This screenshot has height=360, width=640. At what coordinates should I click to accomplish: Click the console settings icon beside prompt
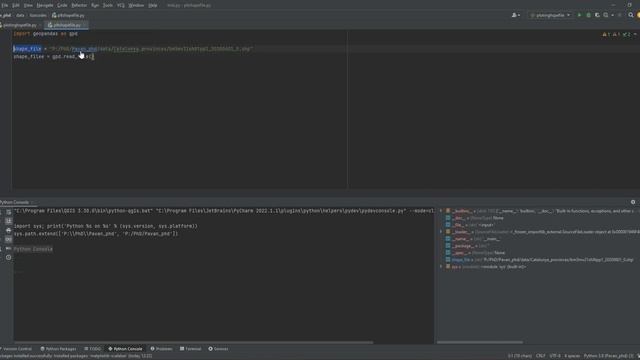[x=9, y=249]
